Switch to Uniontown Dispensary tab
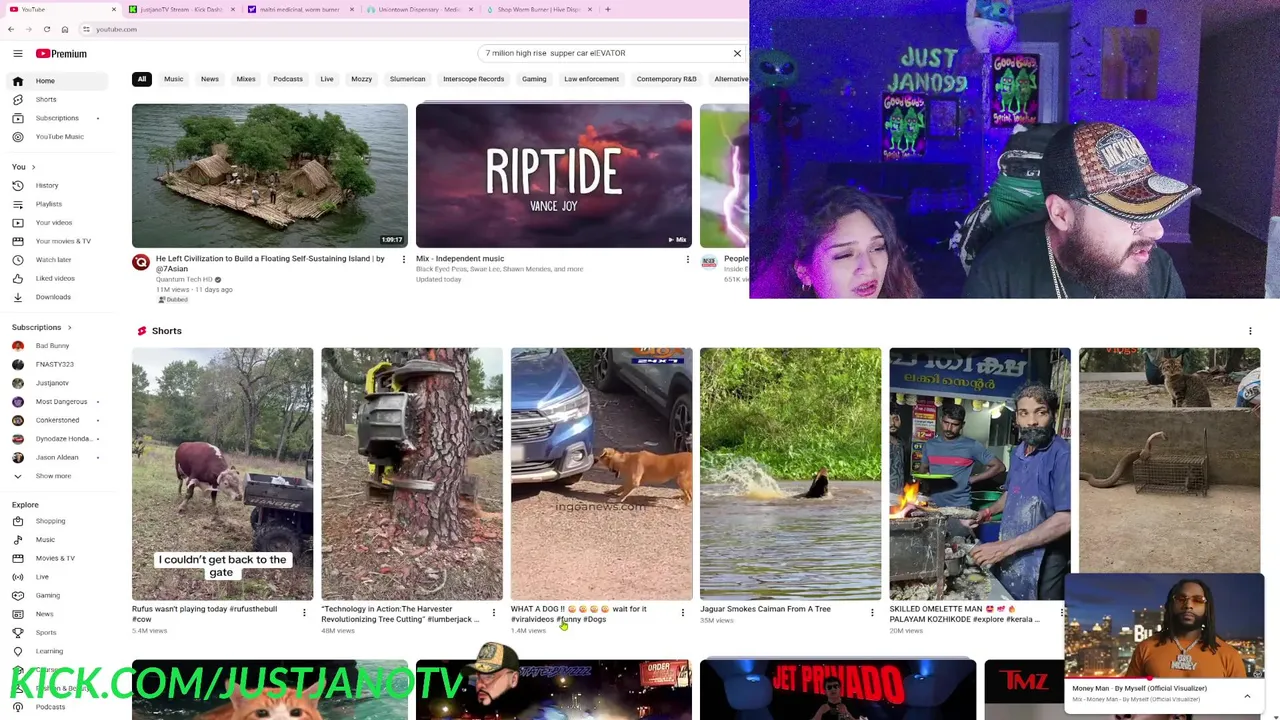Image resolution: width=1280 pixels, height=720 pixels. point(419,9)
